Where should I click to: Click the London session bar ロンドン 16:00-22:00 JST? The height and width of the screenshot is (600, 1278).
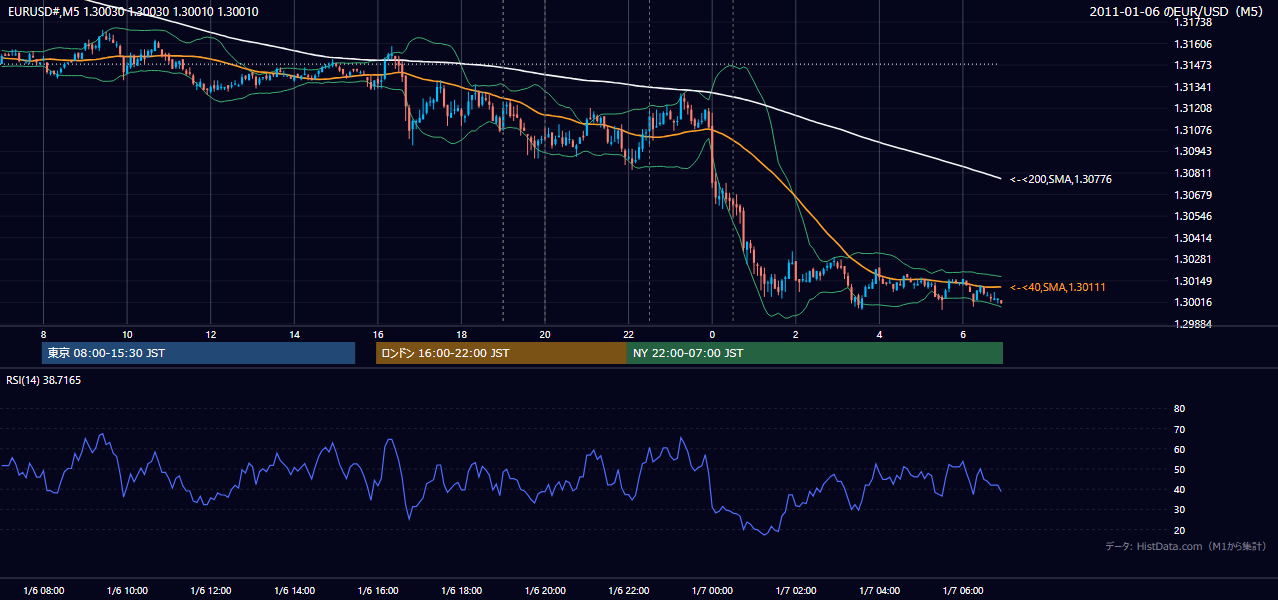pyautogui.click(x=501, y=353)
